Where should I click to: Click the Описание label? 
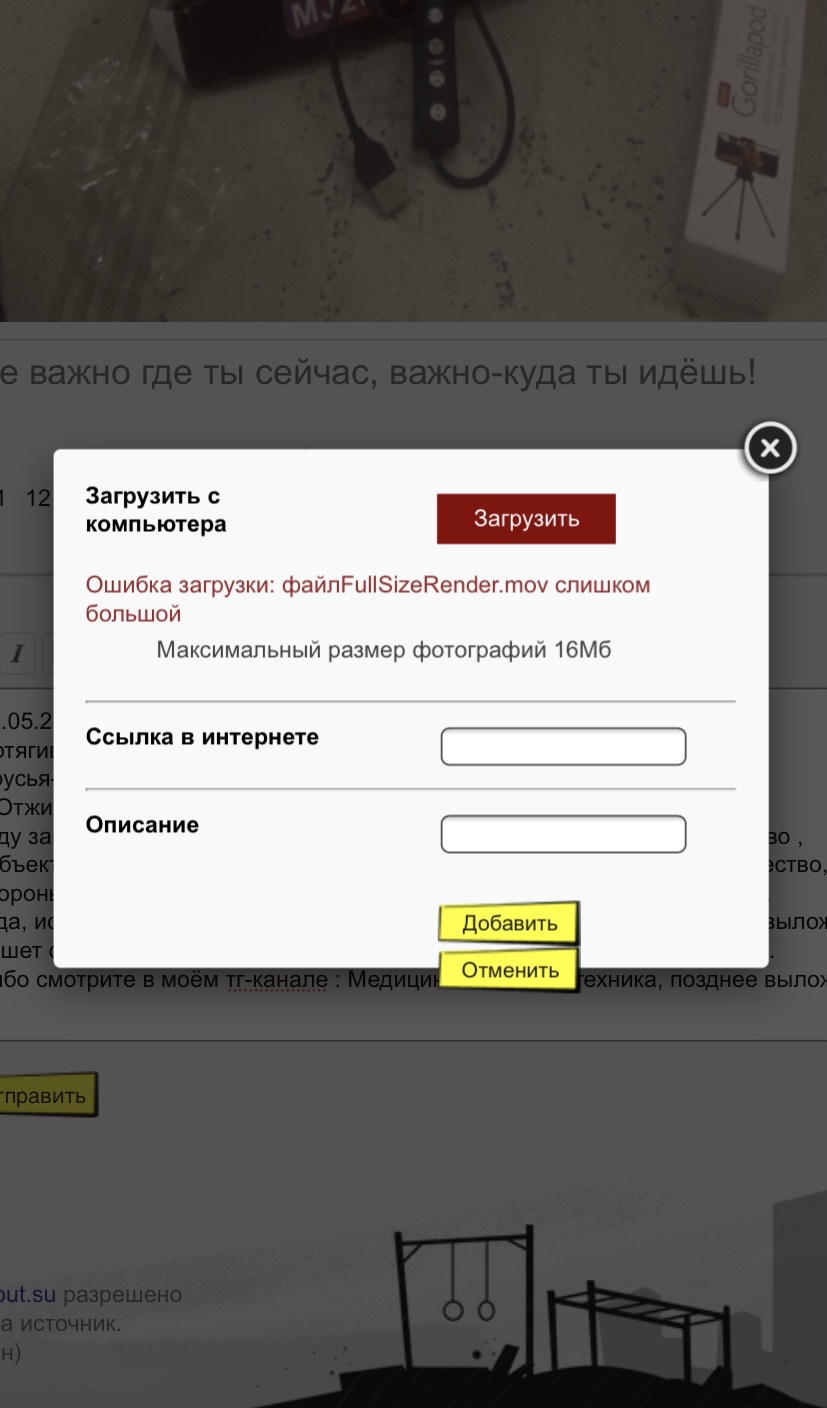pyautogui.click(x=142, y=825)
